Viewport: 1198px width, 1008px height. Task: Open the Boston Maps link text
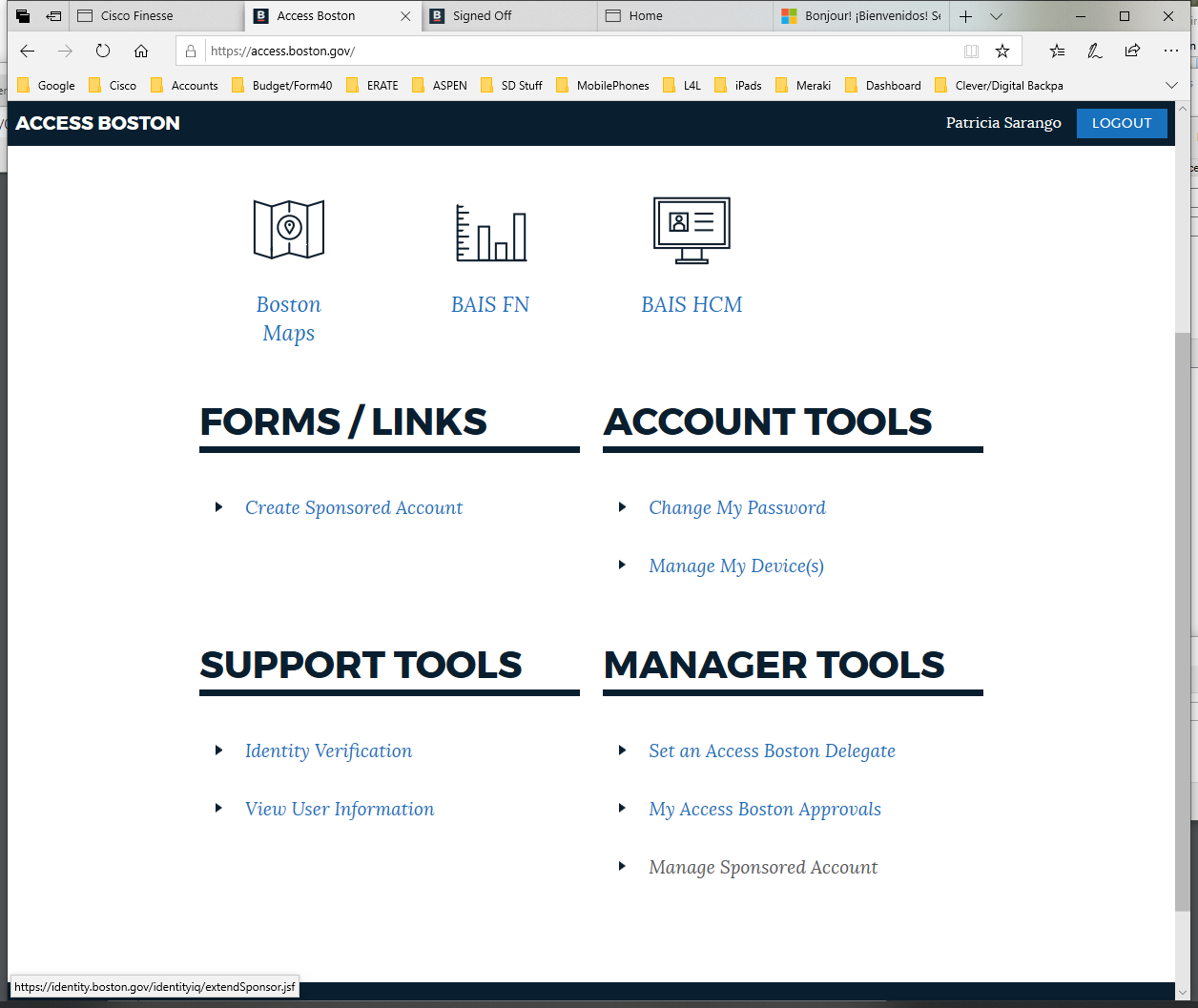[289, 319]
